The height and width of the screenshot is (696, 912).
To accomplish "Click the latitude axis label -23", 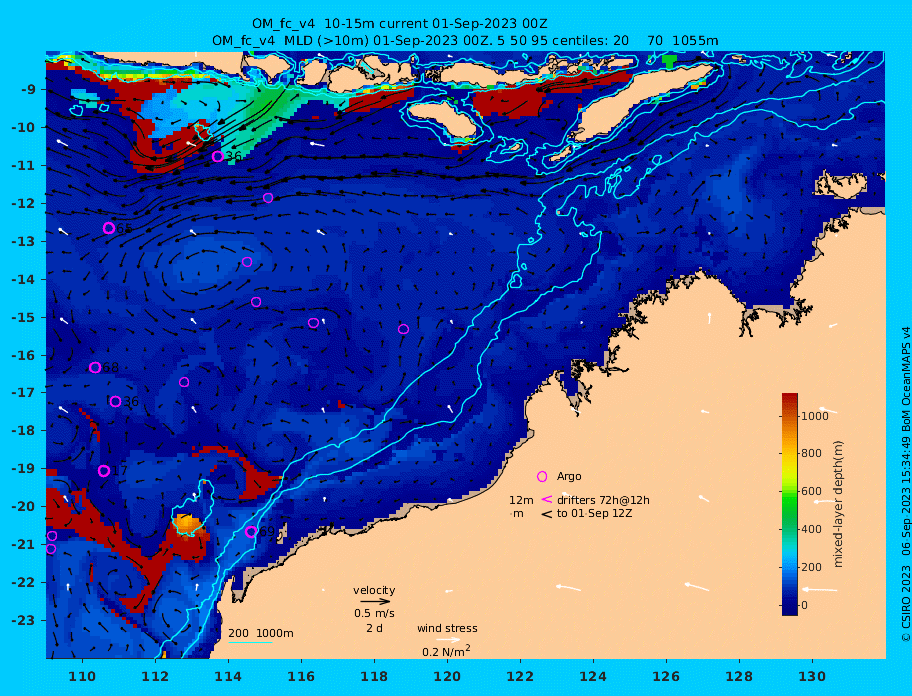I will tap(23, 620).
